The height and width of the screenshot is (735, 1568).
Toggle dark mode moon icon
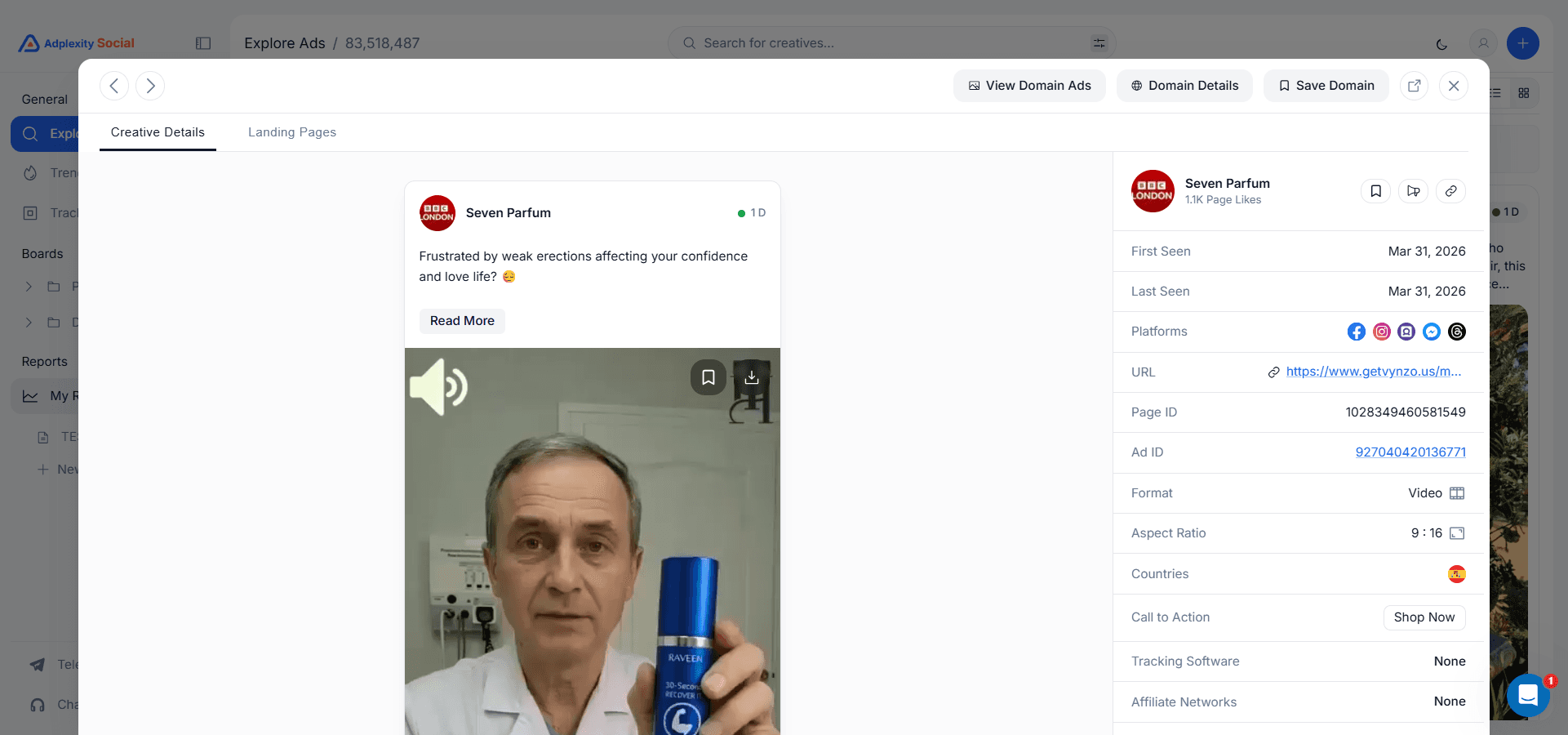pyautogui.click(x=1442, y=43)
